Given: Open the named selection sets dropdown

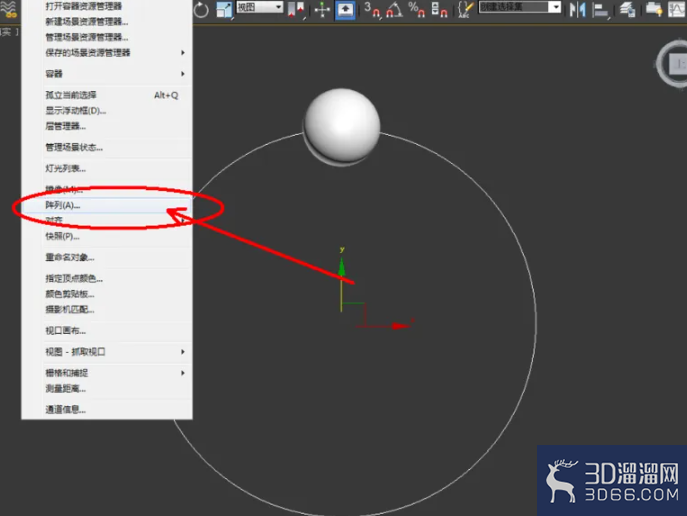Looking at the screenshot, I should point(520,7).
